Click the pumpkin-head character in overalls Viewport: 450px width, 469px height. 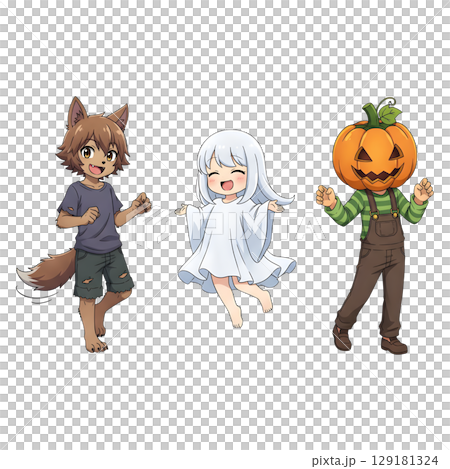coord(375,226)
